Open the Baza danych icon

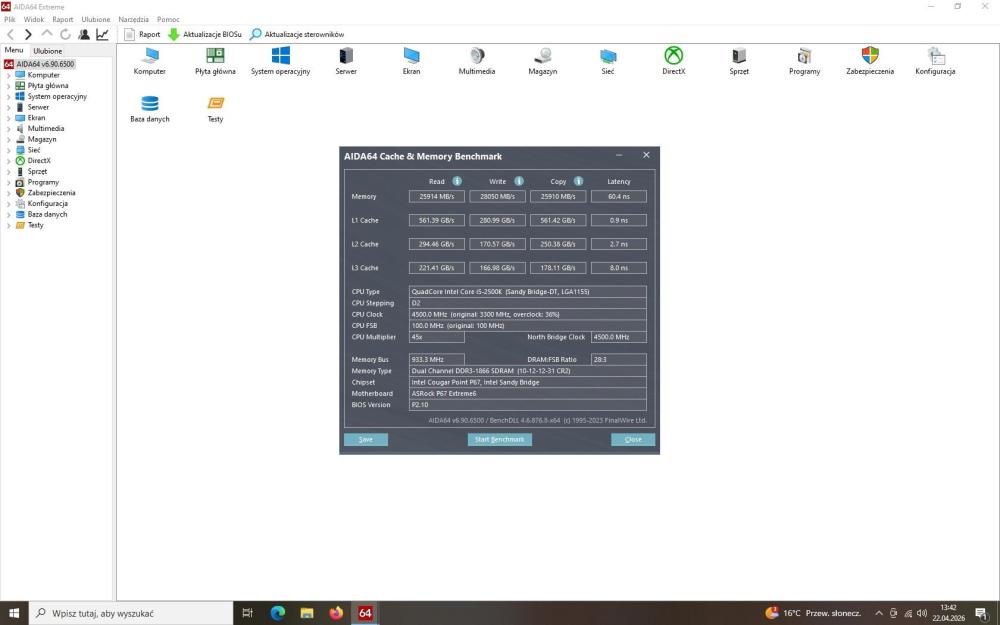150,103
